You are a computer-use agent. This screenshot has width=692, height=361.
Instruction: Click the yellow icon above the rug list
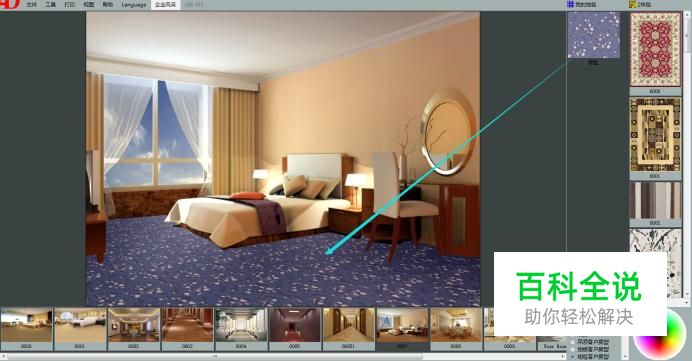point(632,4)
